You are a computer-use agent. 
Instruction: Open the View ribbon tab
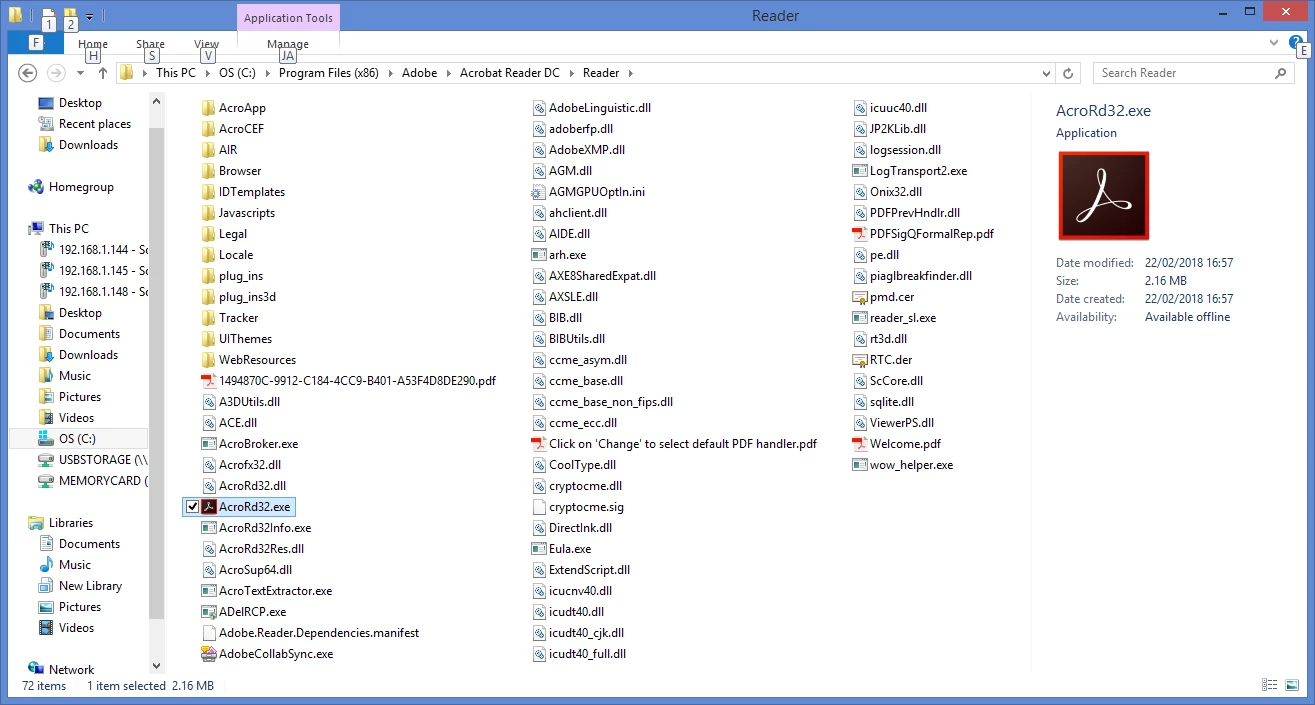pos(207,44)
